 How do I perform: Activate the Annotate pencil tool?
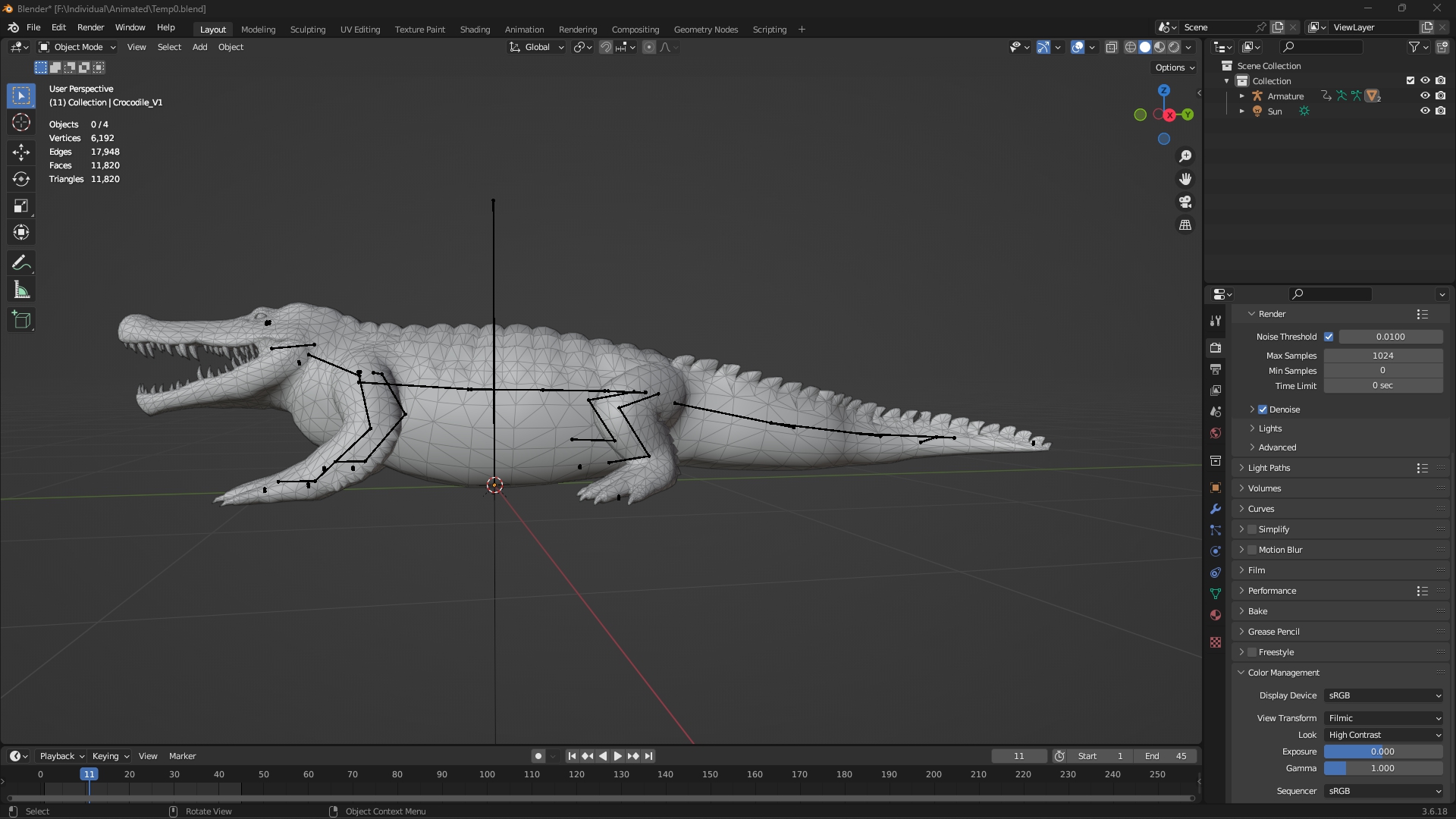[x=21, y=263]
